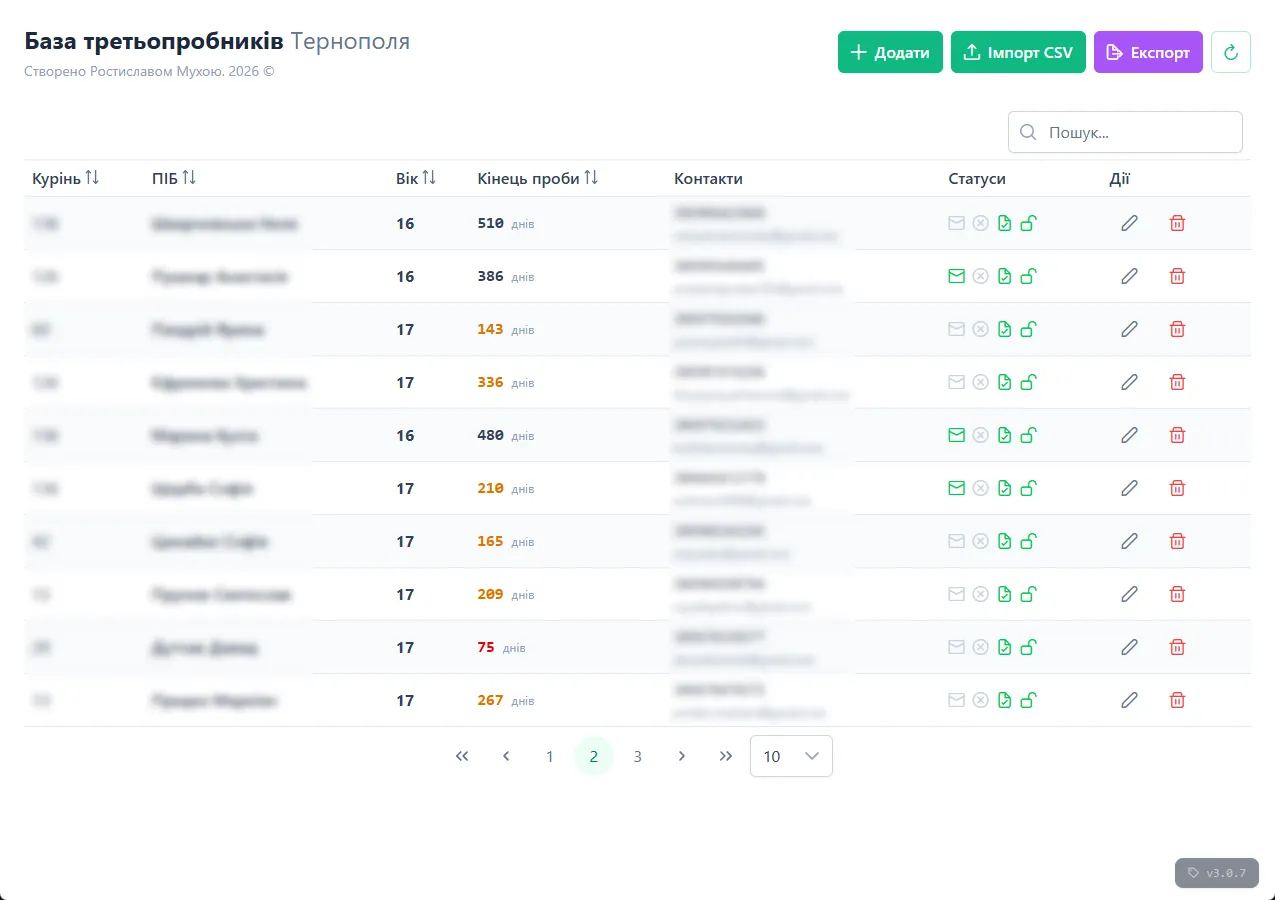Delete the row with 386 days remaining
This screenshot has width=1275, height=900.
pos(1177,276)
